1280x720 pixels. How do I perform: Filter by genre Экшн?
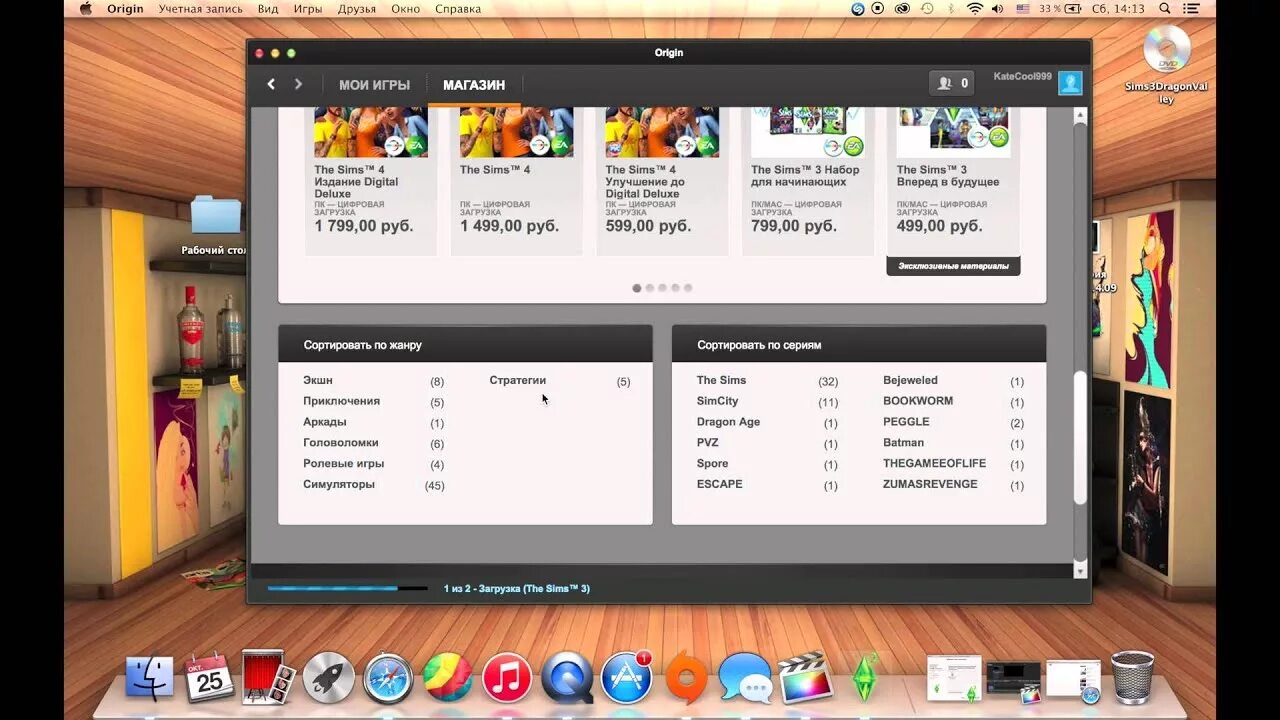point(318,380)
